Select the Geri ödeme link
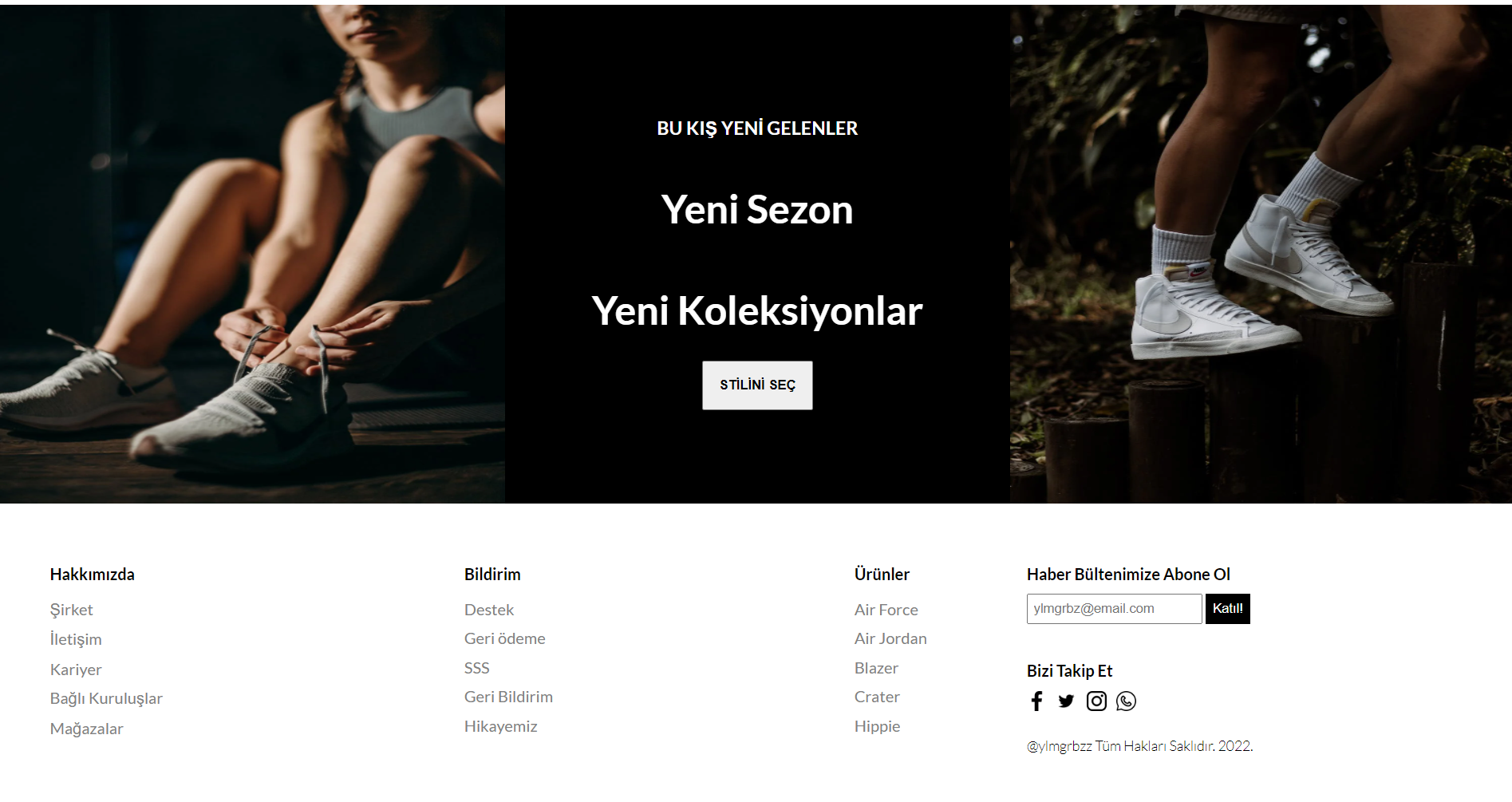This screenshot has width=1512, height=802. coord(505,638)
